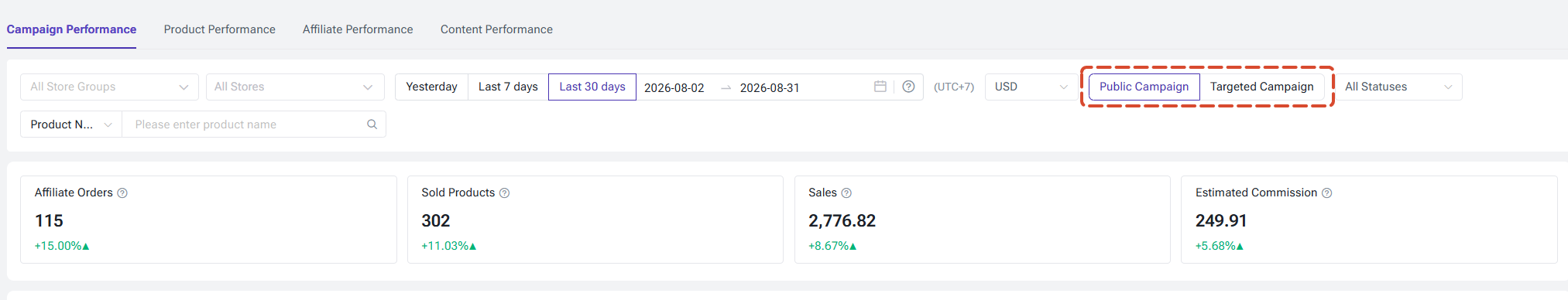Show the Sales info tooltip icon
The image size is (1568, 300).
(x=846, y=193)
